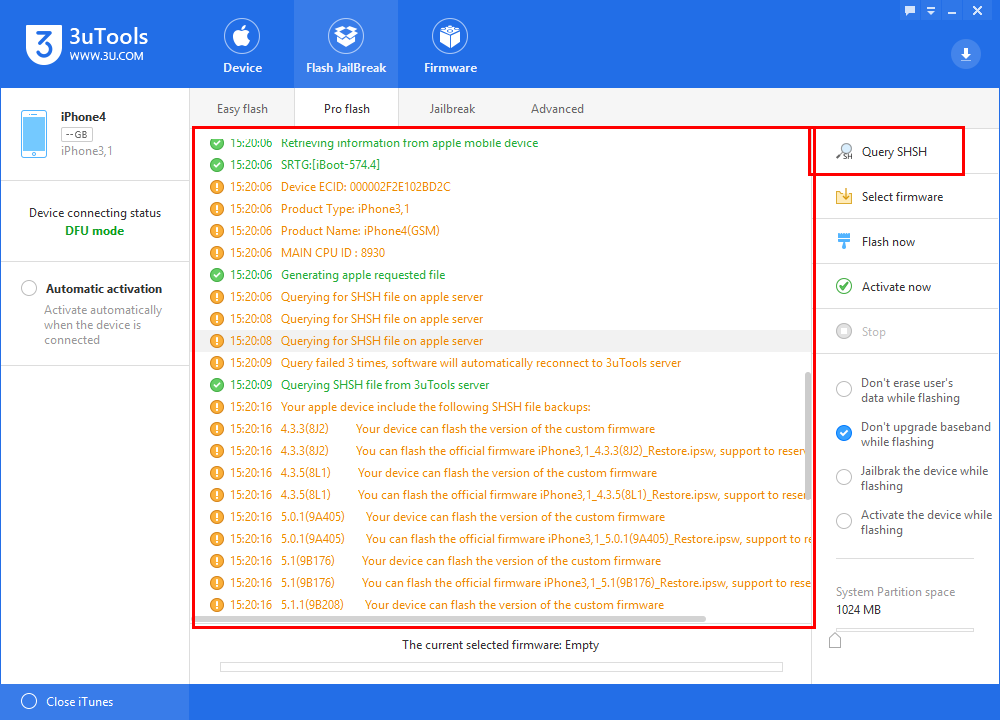Switch to the Advanced tab
1000x720 pixels.
557,109
